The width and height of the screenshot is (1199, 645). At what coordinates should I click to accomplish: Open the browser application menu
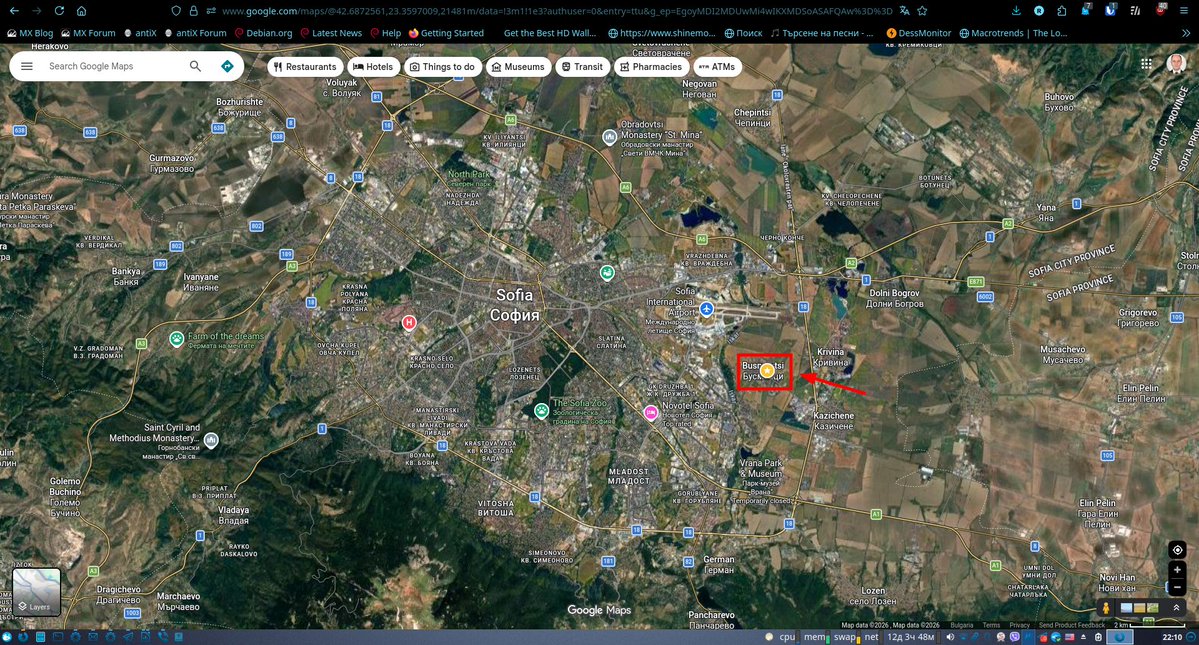1184,11
